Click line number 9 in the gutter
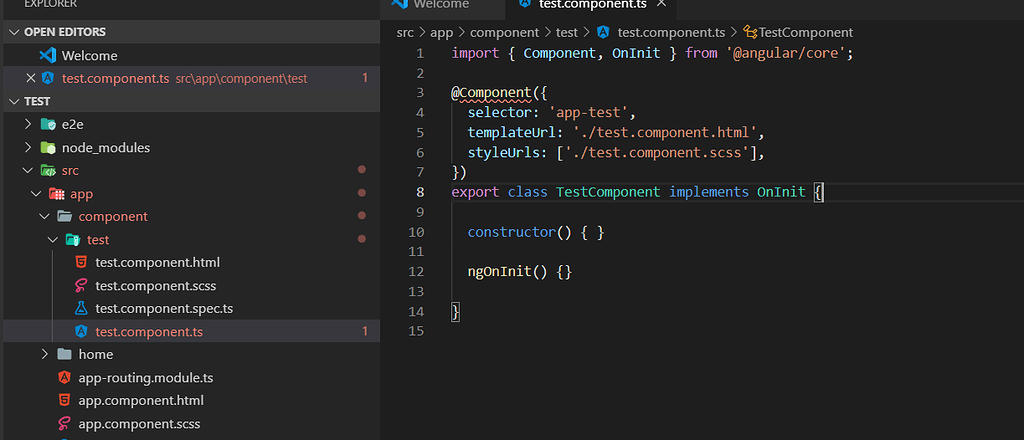Screen dimensions: 1024x440 pos(420,212)
